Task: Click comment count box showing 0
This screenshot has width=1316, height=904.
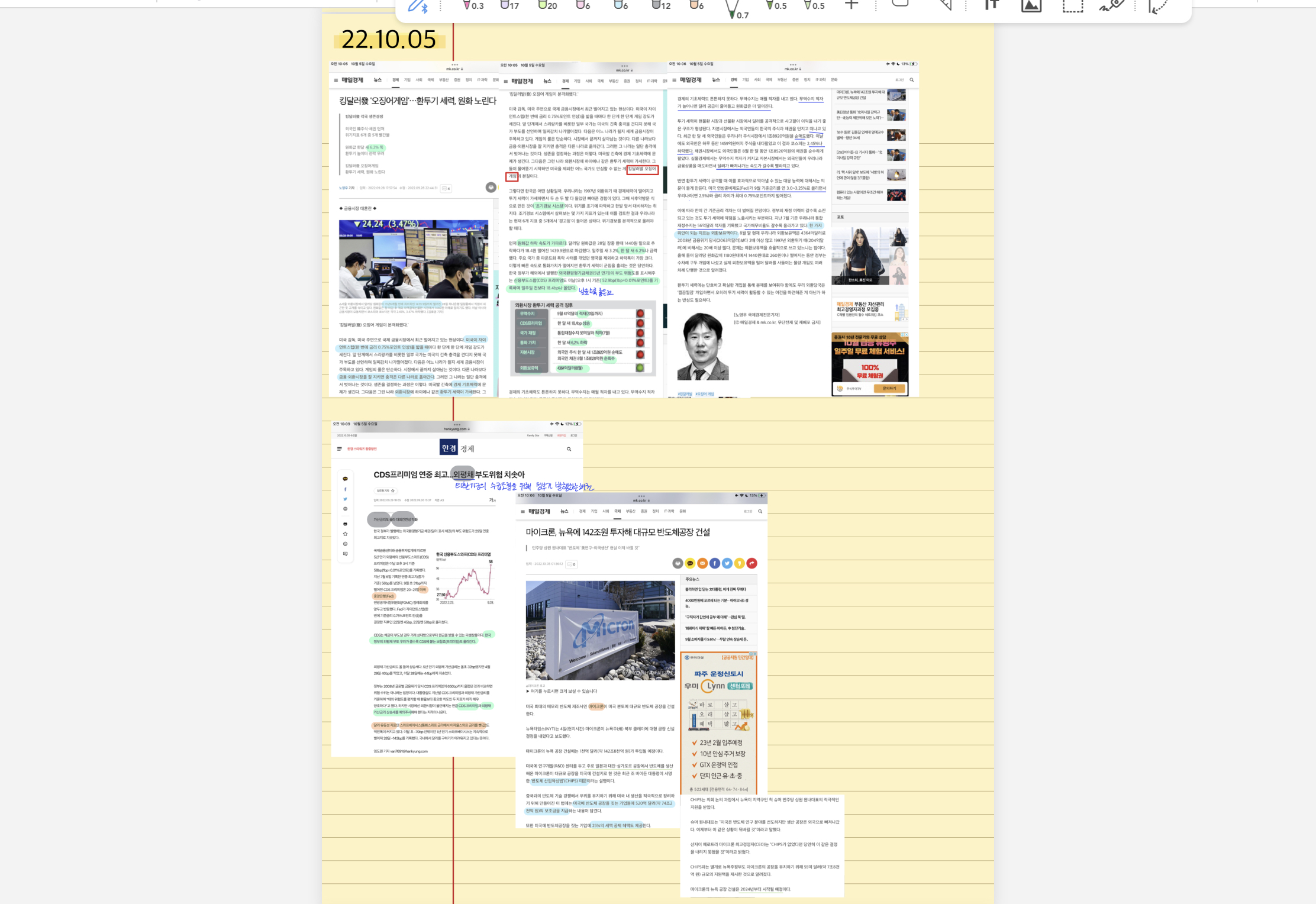Action: click(572, 564)
